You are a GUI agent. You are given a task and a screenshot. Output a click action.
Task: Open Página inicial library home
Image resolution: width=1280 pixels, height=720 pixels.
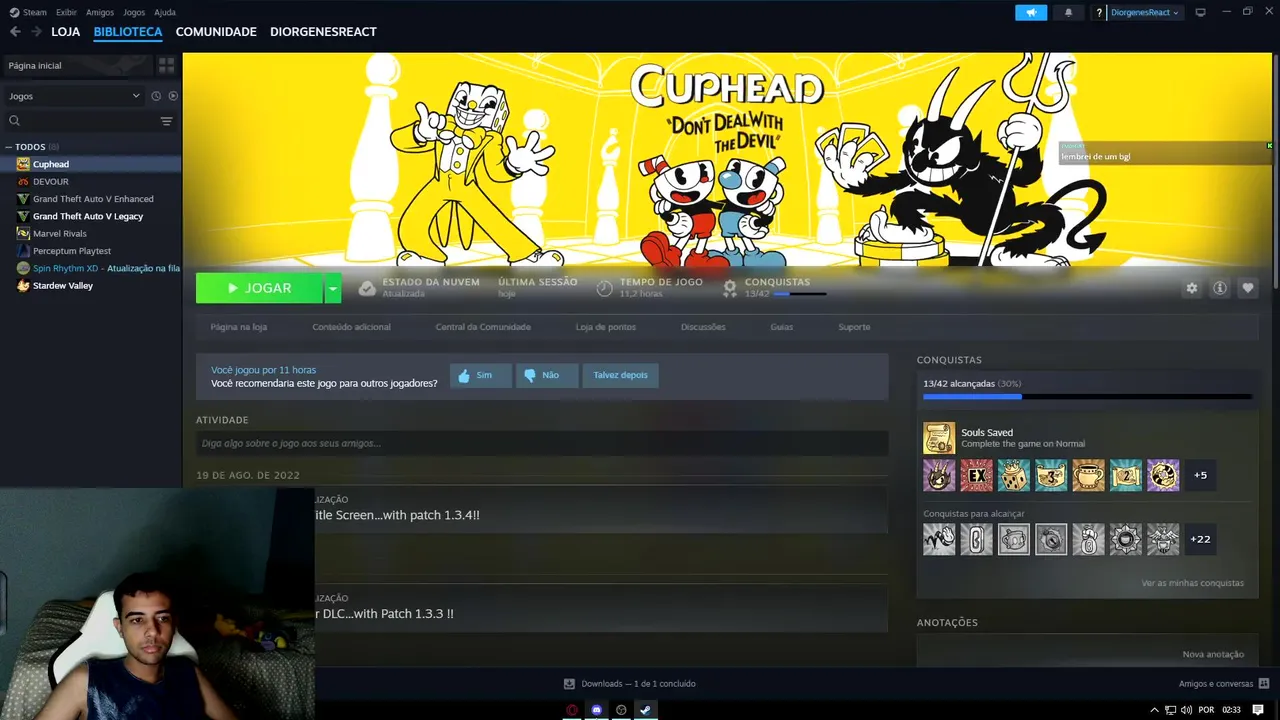[x=76, y=65]
